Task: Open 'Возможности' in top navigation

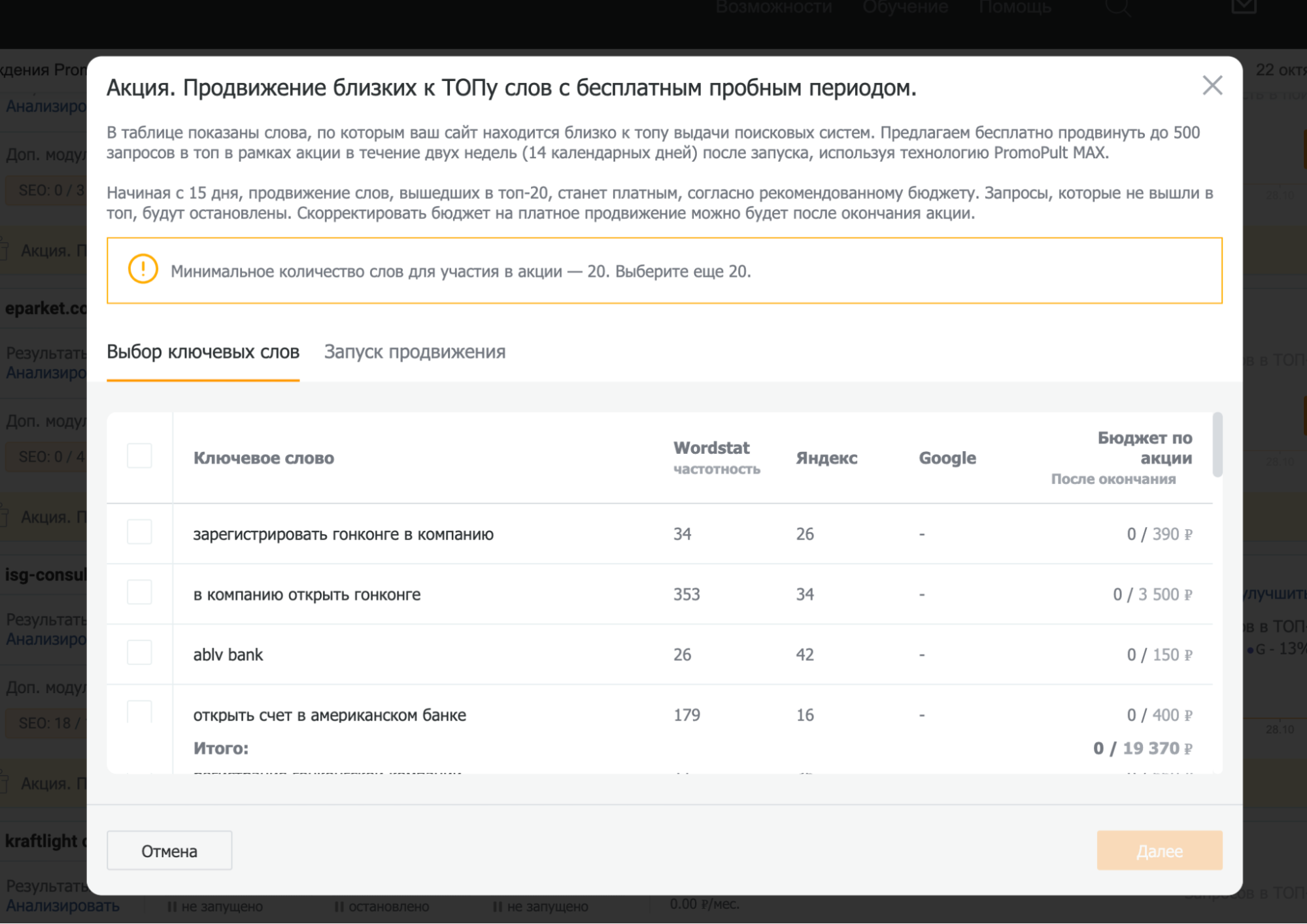Action: click(x=773, y=7)
